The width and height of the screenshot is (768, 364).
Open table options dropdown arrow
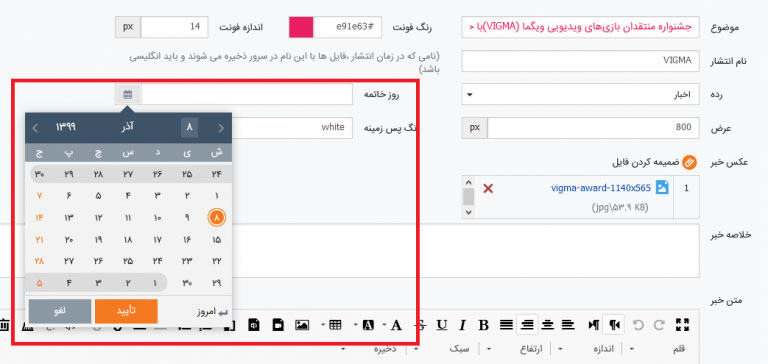pos(323,324)
